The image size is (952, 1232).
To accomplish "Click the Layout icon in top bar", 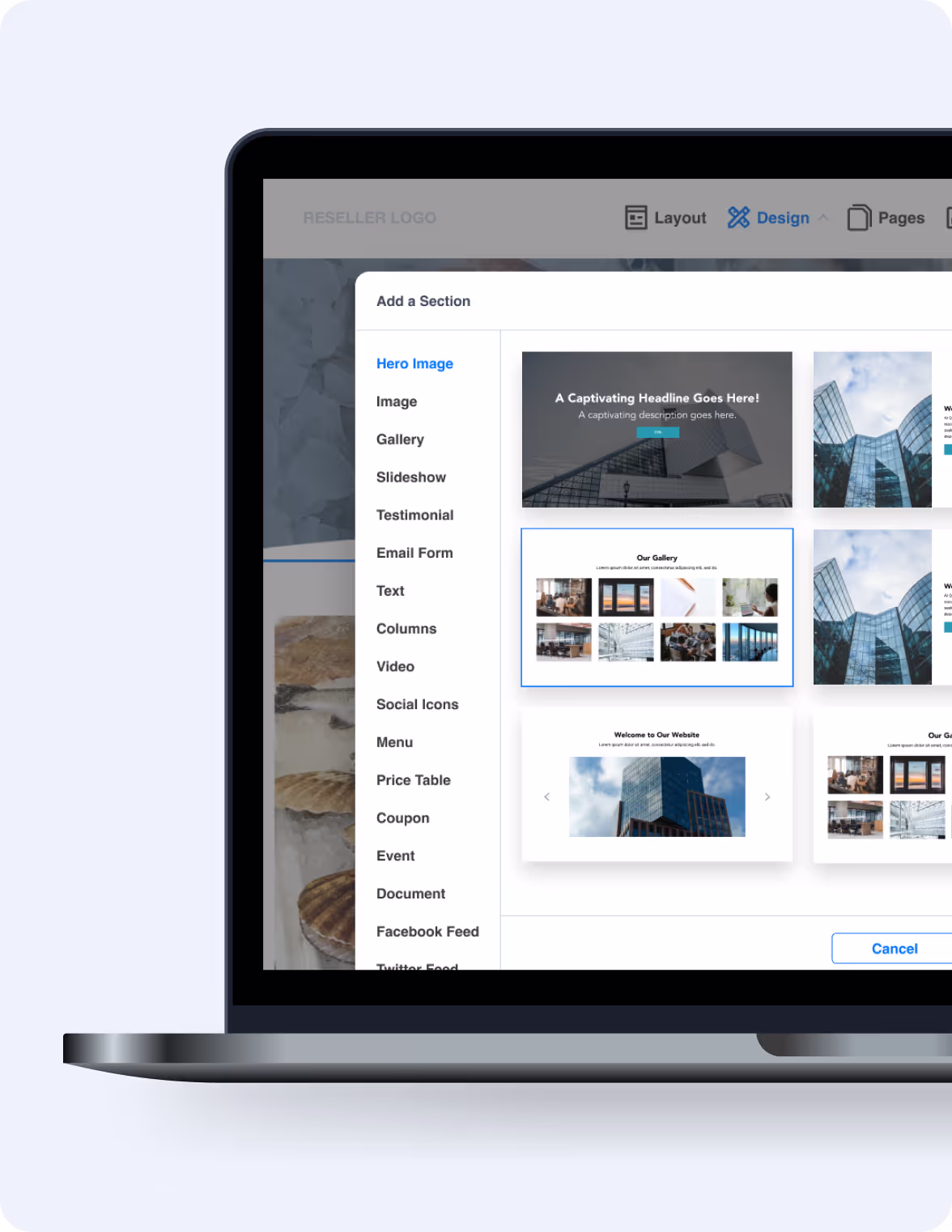I will (x=636, y=218).
